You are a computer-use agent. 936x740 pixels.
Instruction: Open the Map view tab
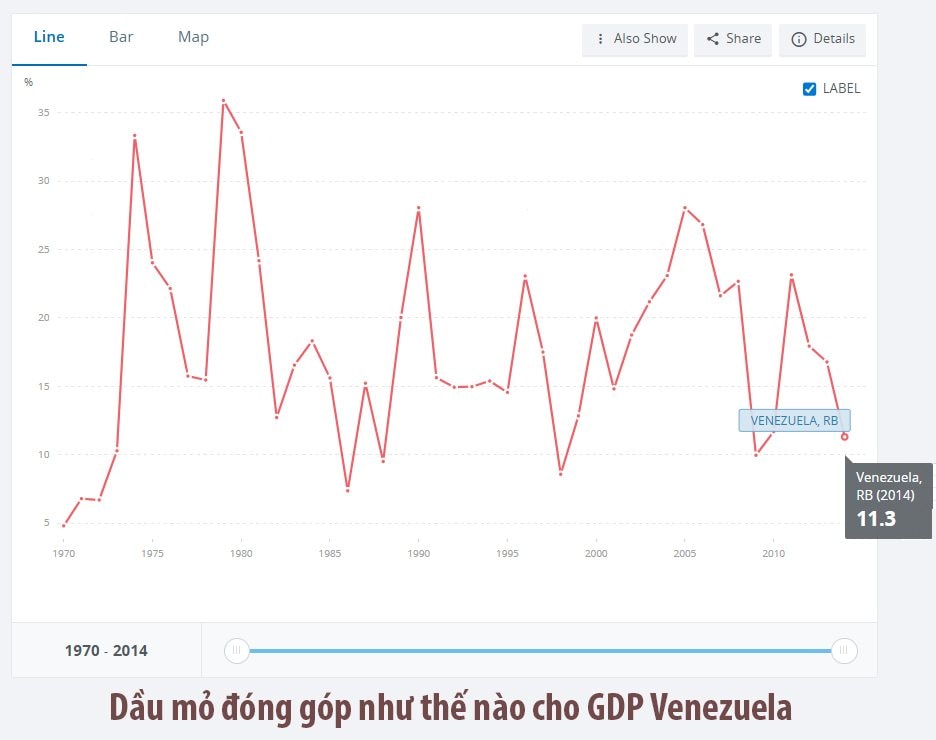[x=192, y=37]
